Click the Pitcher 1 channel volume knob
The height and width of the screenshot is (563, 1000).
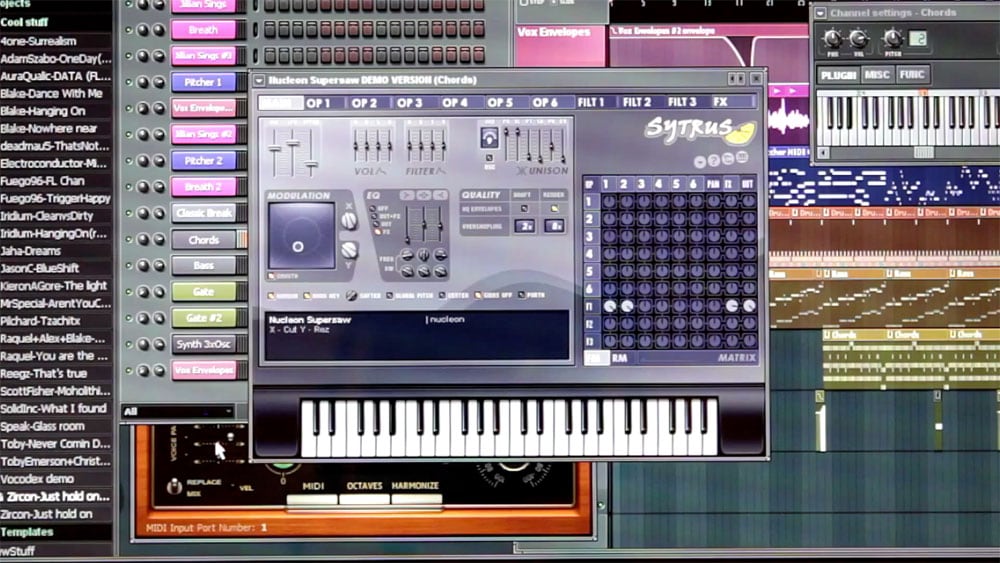coord(159,82)
